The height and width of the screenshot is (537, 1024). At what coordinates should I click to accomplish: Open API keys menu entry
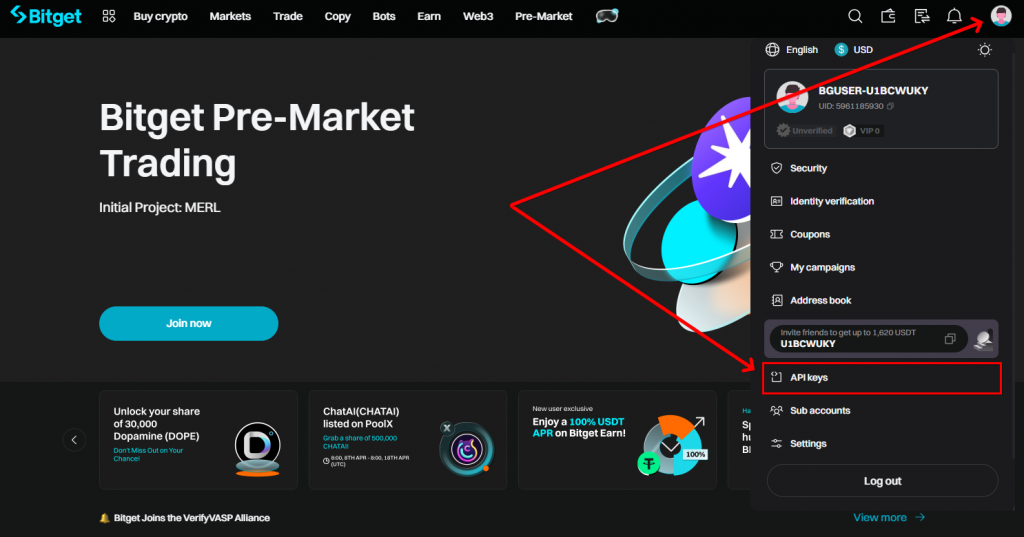[x=882, y=378]
